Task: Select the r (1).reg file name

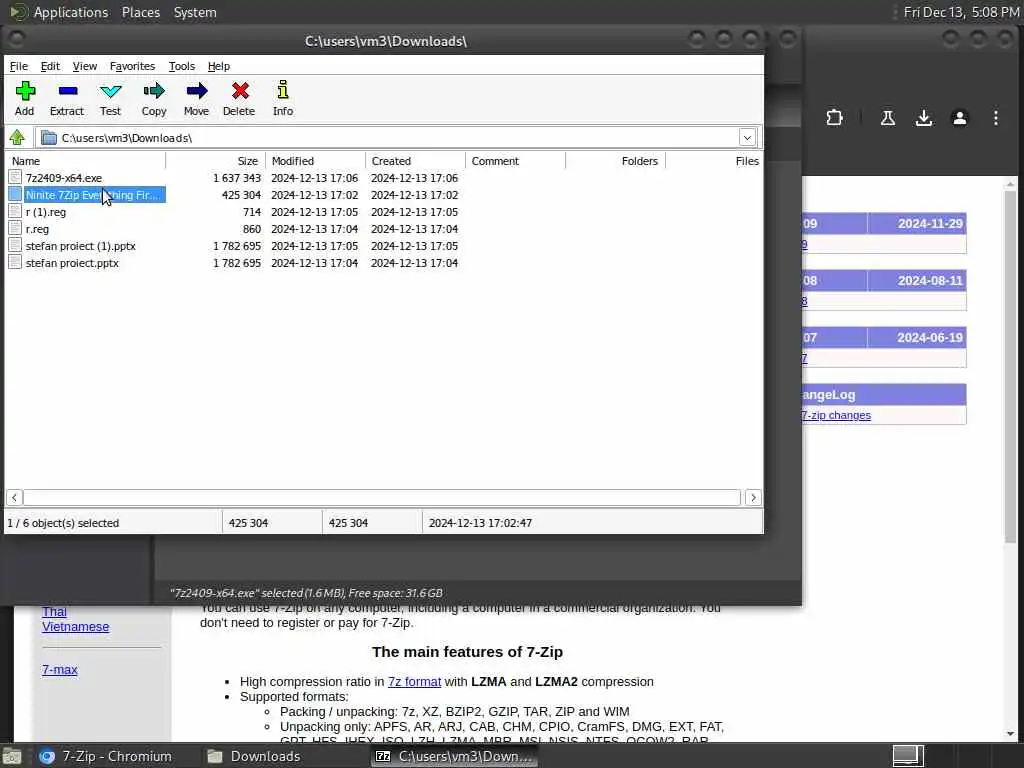Action: point(46,212)
